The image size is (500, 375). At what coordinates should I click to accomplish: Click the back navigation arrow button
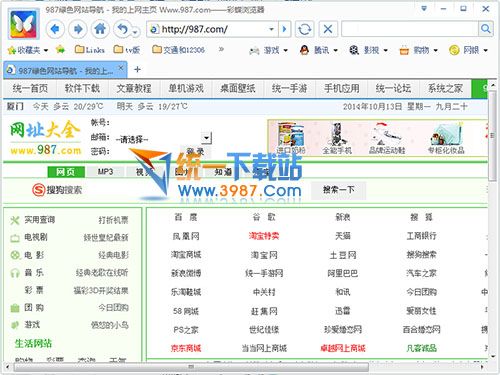pos(55,29)
